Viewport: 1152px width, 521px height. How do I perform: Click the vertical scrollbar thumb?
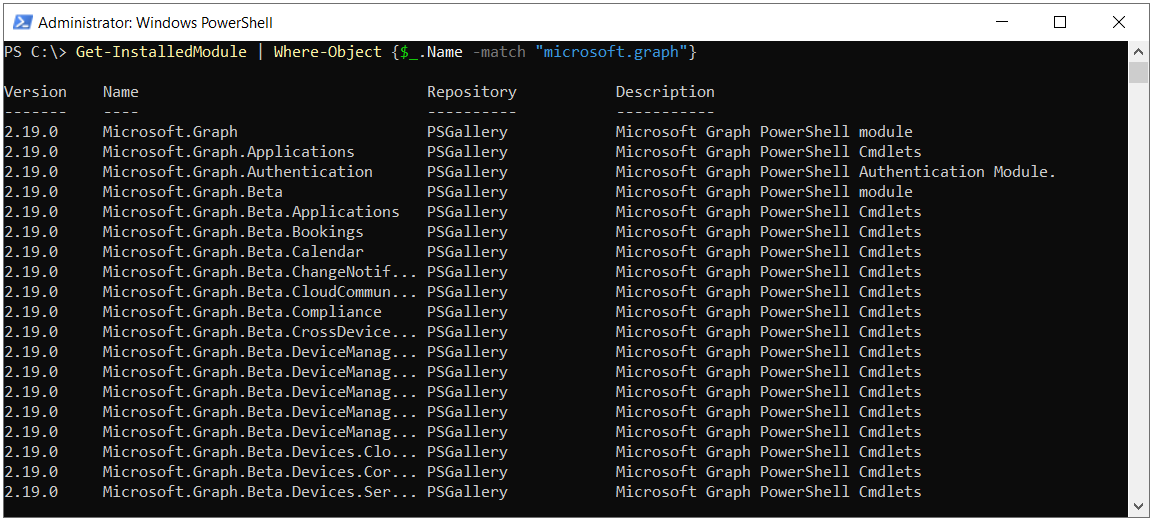coord(1138,73)
